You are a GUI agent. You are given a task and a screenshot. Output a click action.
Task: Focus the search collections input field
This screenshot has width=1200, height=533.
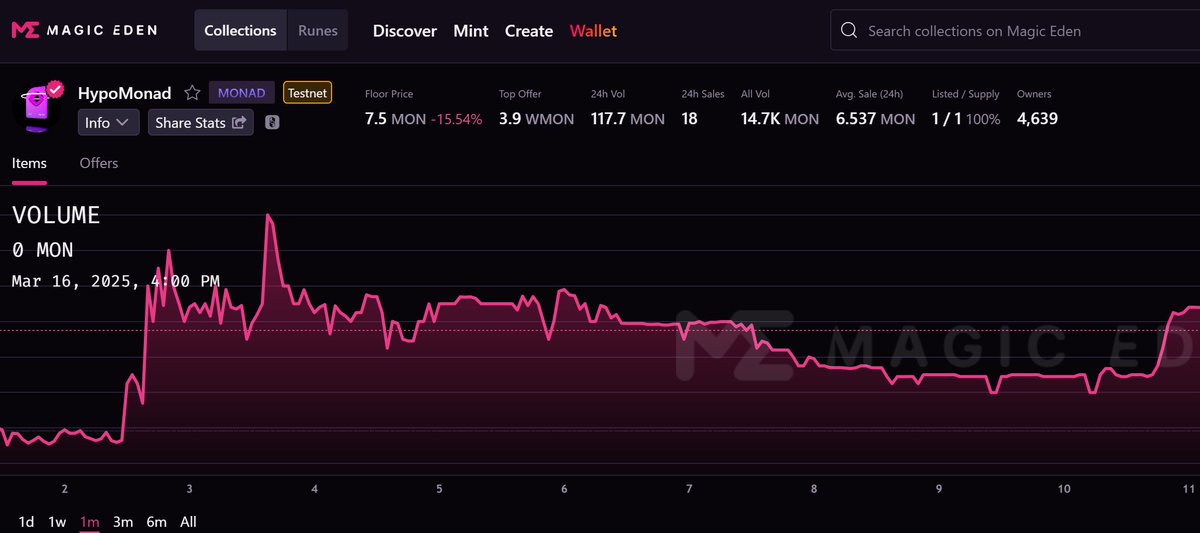[x=1015, y=30]
